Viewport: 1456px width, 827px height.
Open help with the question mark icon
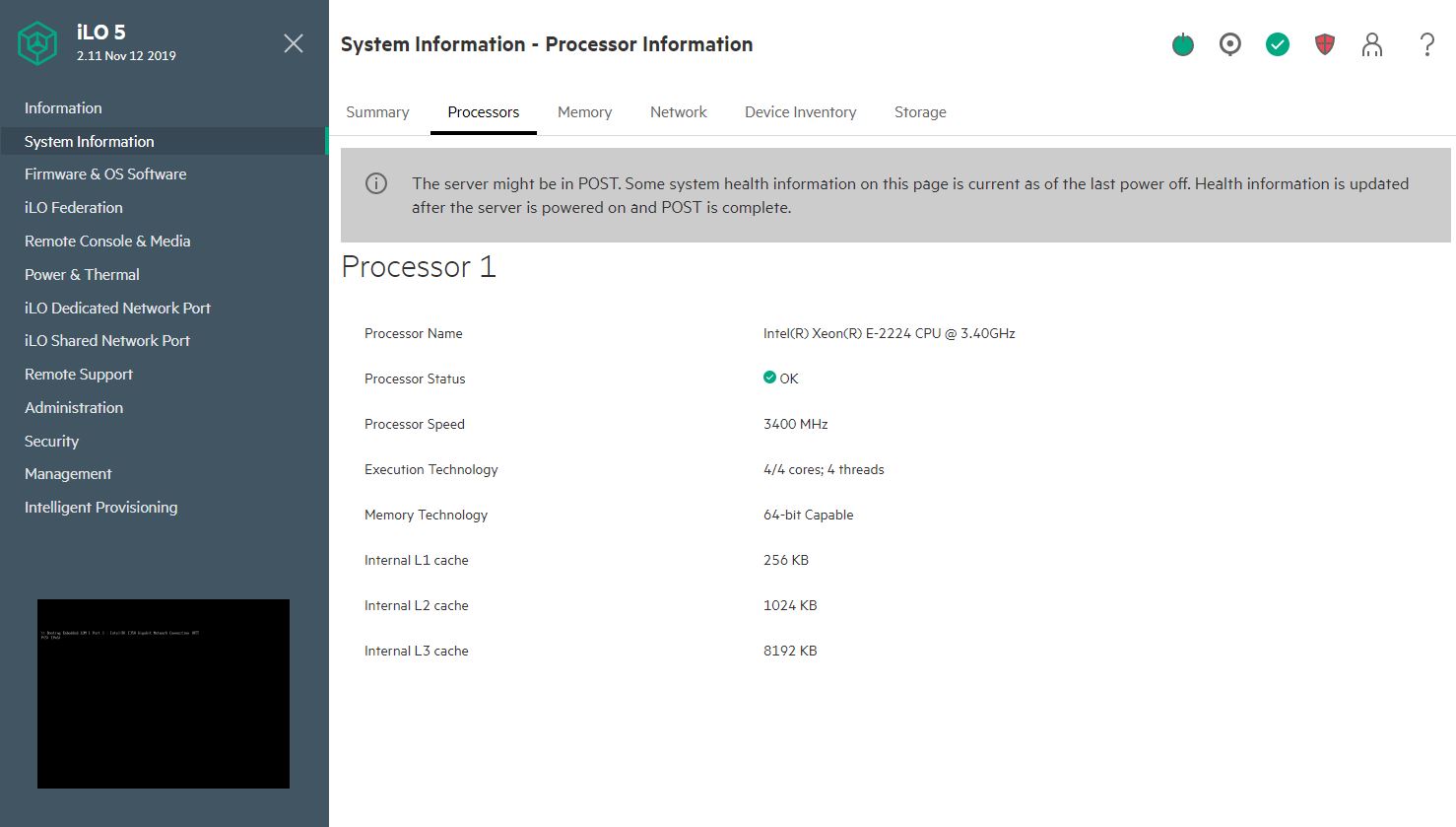(1426, 44)
